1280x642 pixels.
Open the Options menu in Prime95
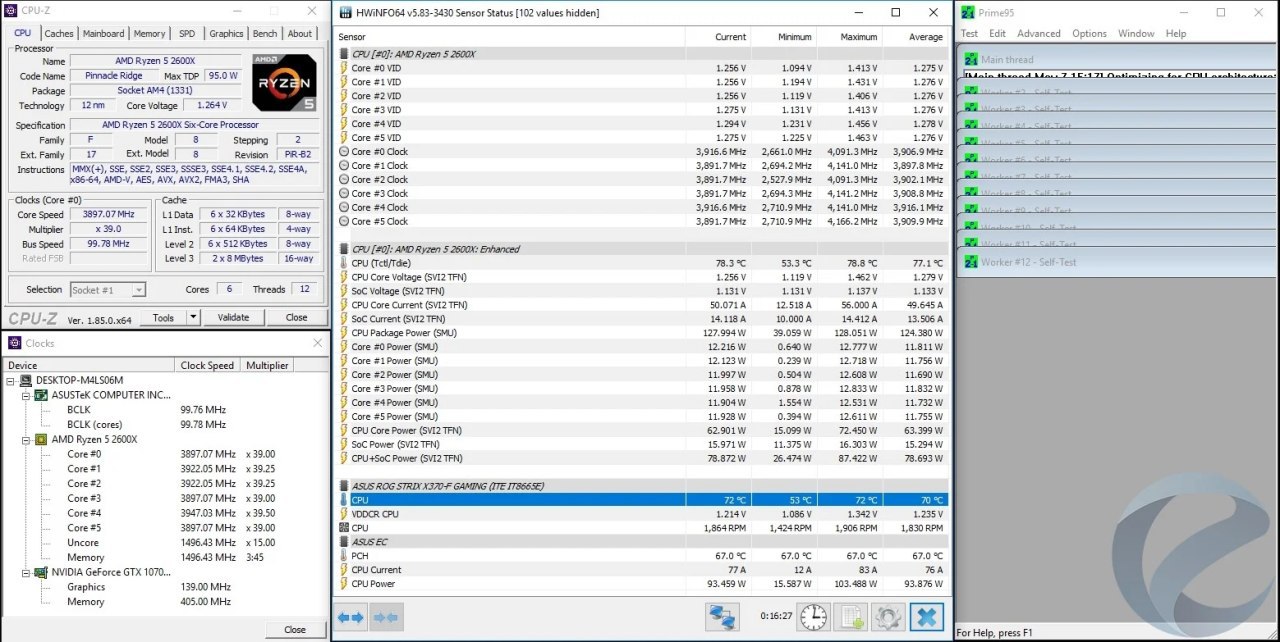point(1089,33)
